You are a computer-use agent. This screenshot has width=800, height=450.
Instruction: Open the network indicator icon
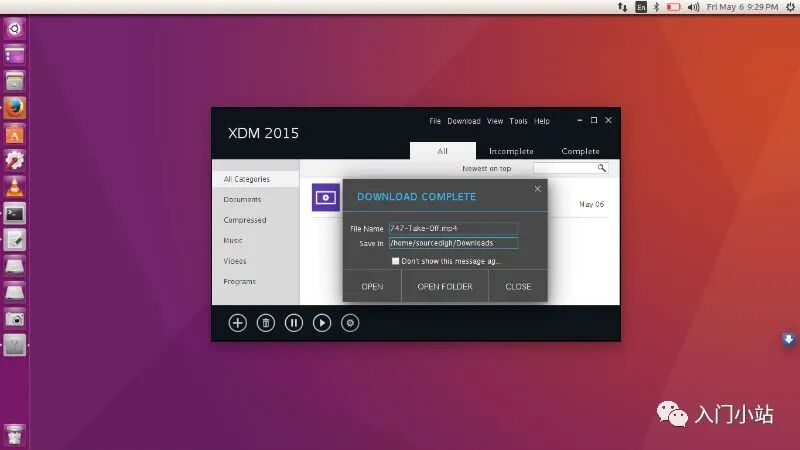coord(622,7)
